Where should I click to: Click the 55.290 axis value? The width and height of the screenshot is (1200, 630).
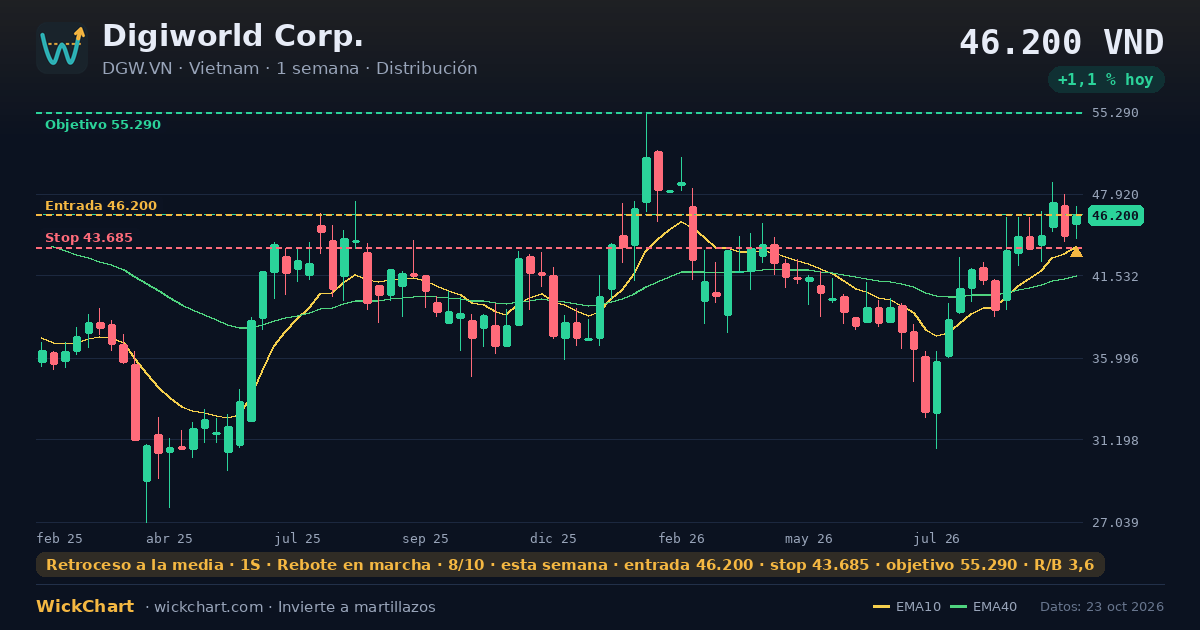(1115, 113)
